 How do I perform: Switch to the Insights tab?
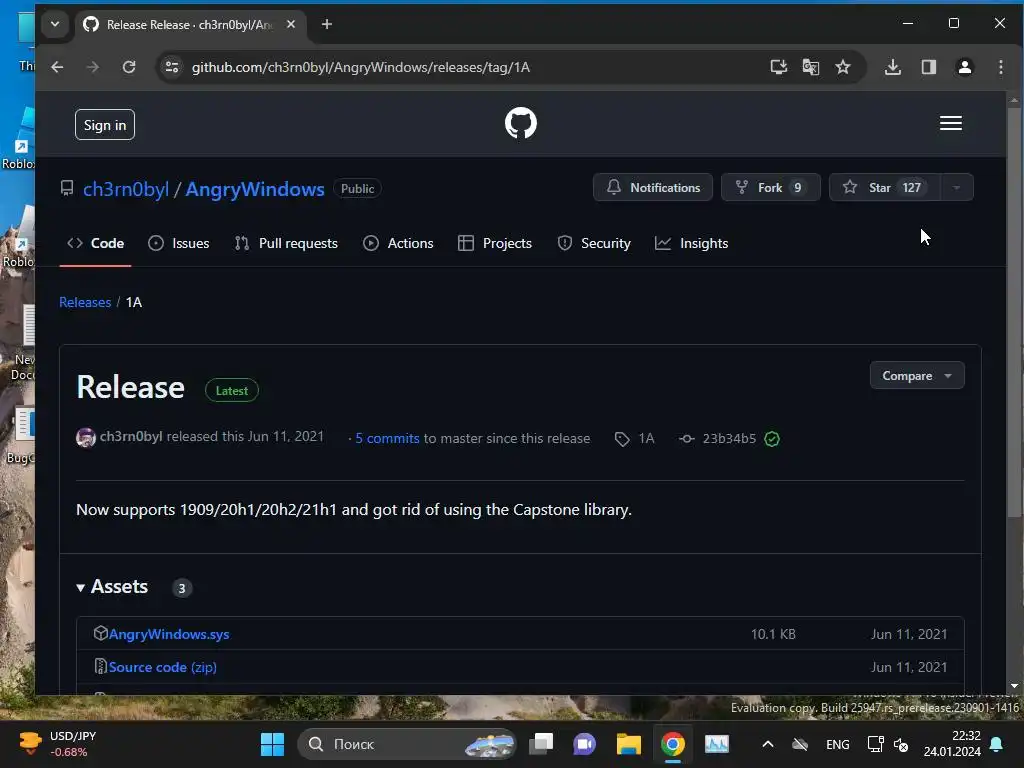(x=692, y=243)
